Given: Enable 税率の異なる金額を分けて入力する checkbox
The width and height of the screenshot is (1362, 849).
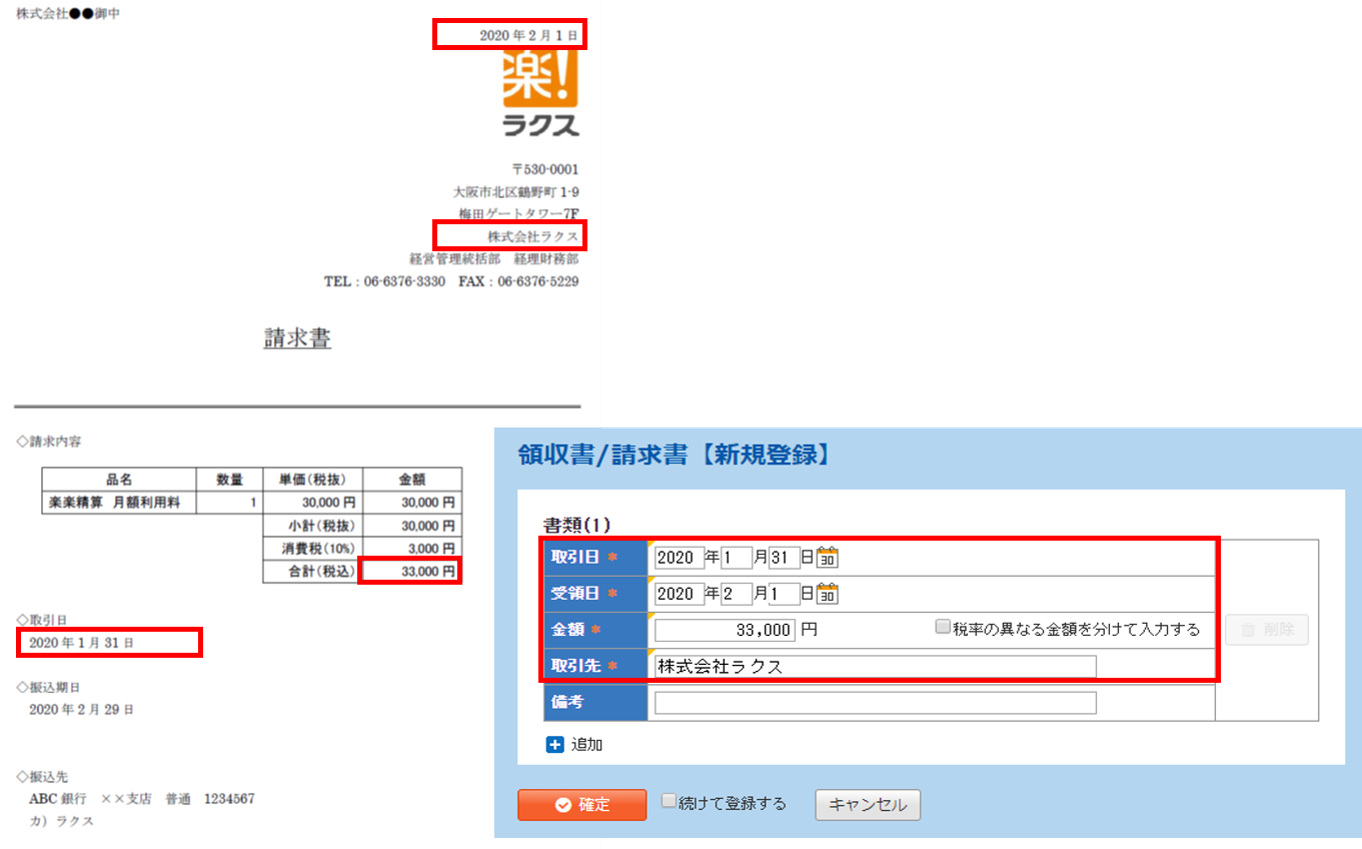Looking at the screenshot, I should (x=942, y=627).
